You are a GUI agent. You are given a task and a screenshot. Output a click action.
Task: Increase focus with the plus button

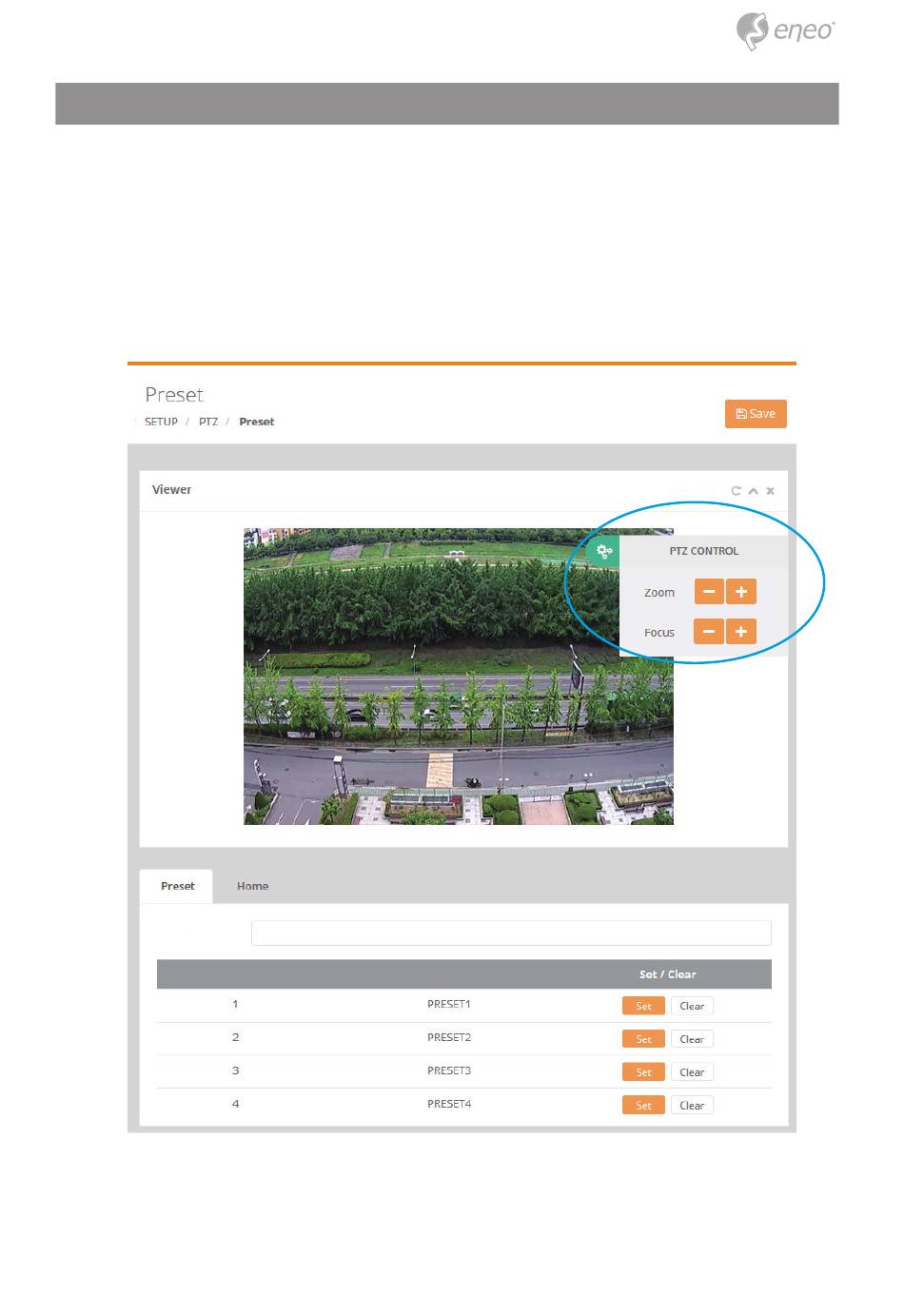[x=741, y=632]
